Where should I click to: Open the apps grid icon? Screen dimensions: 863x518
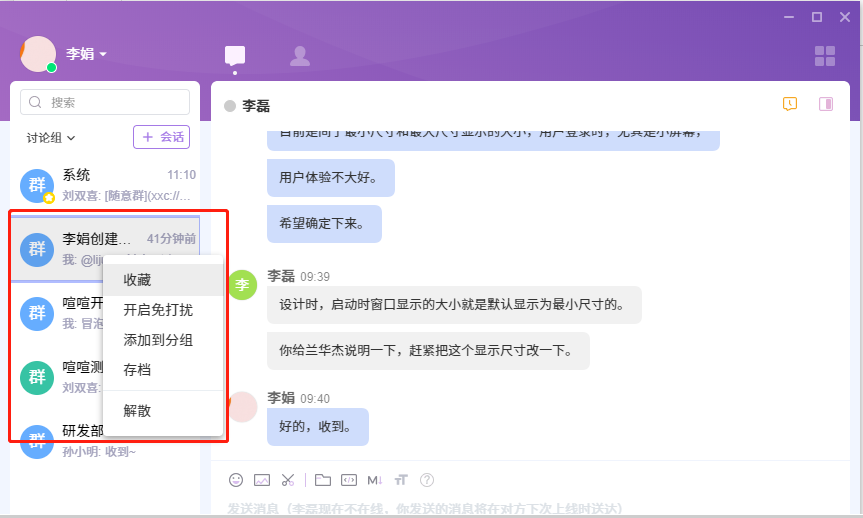[825, 56]
